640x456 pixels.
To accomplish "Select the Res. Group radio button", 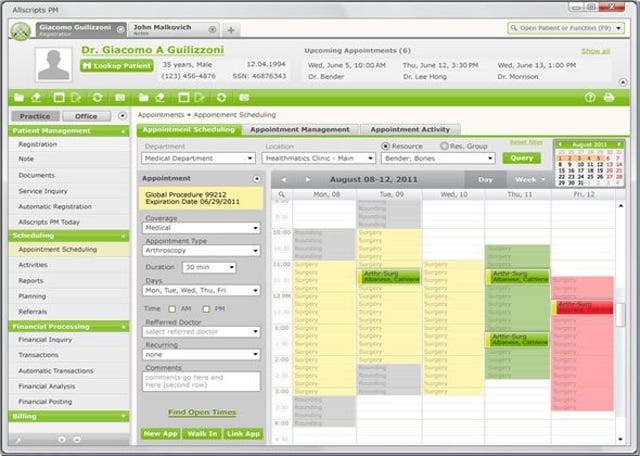I will (444, 146).
